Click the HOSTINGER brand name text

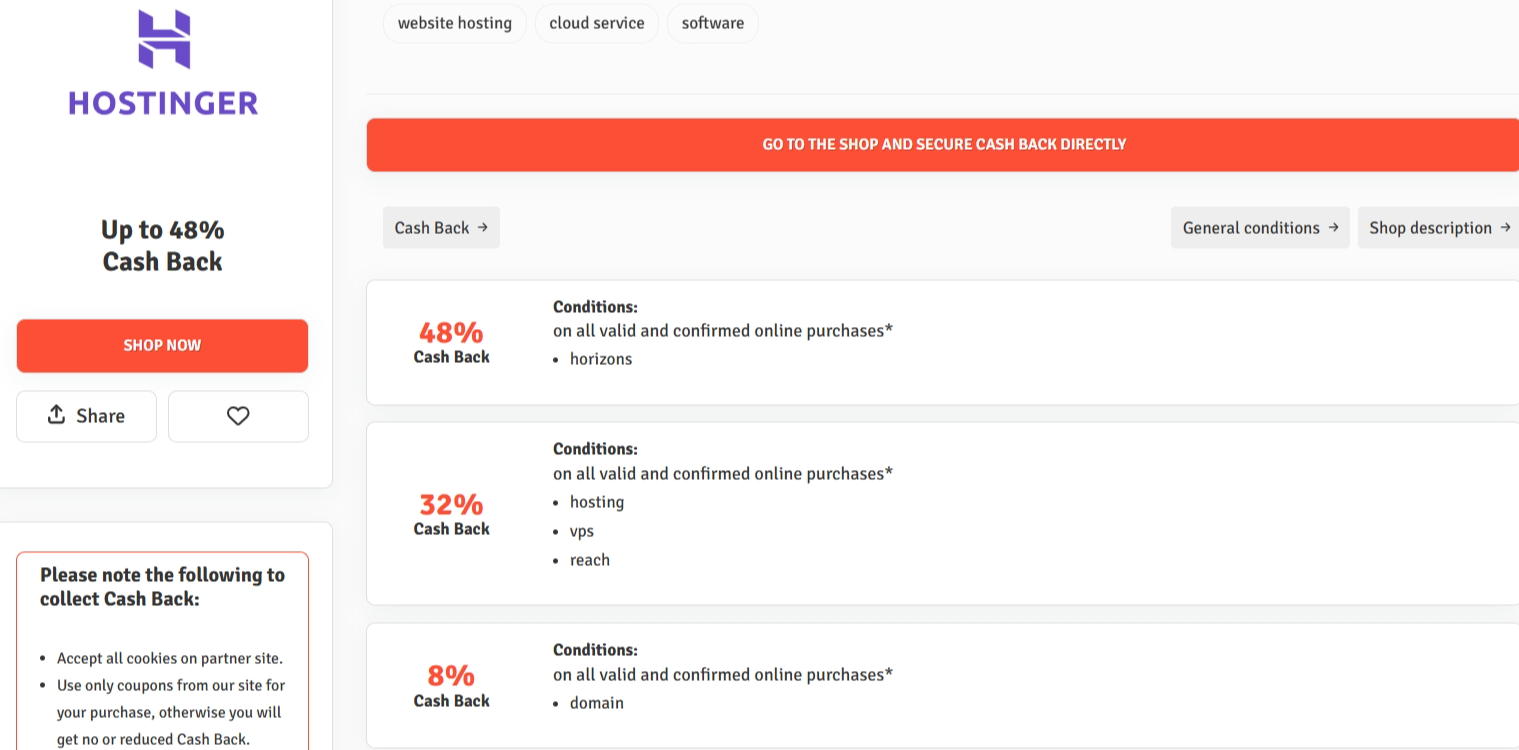tap(163, 103)
